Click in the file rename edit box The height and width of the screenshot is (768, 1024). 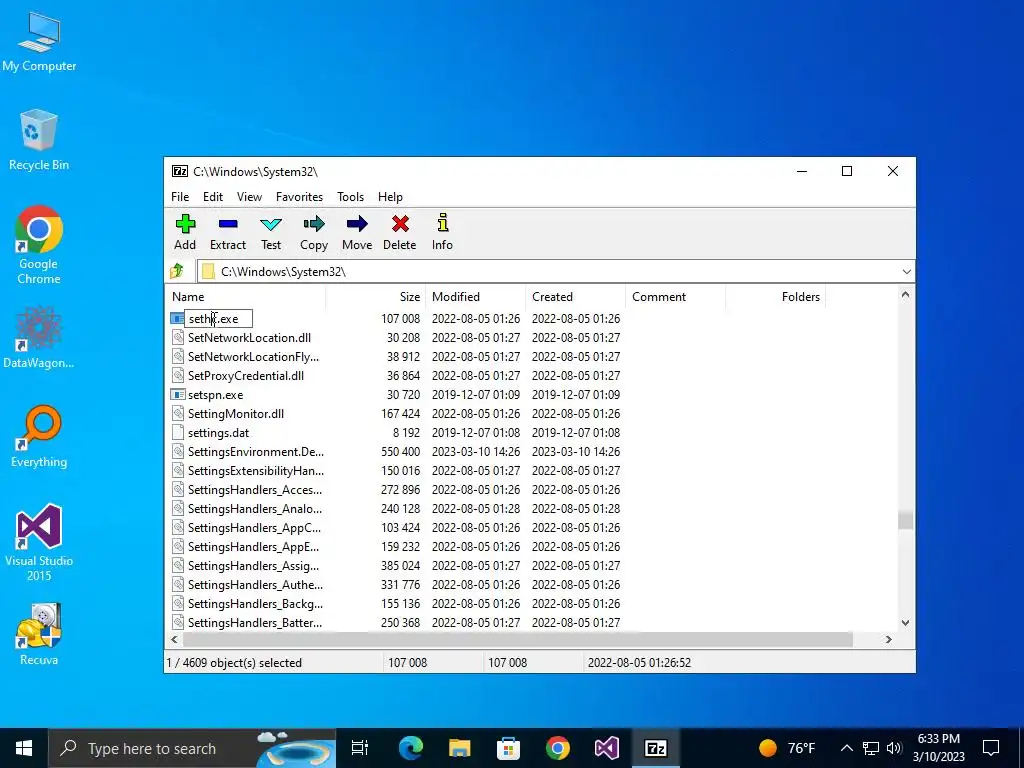(x=218, y=319)
